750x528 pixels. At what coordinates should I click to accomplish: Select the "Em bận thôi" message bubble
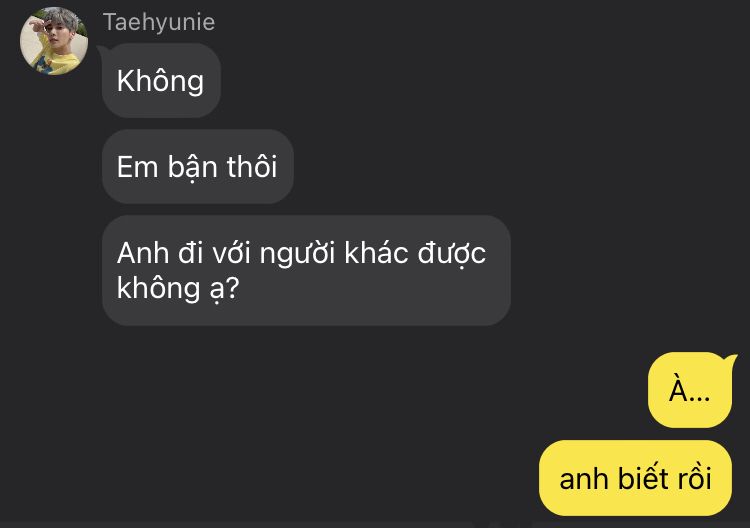(198, 166)
